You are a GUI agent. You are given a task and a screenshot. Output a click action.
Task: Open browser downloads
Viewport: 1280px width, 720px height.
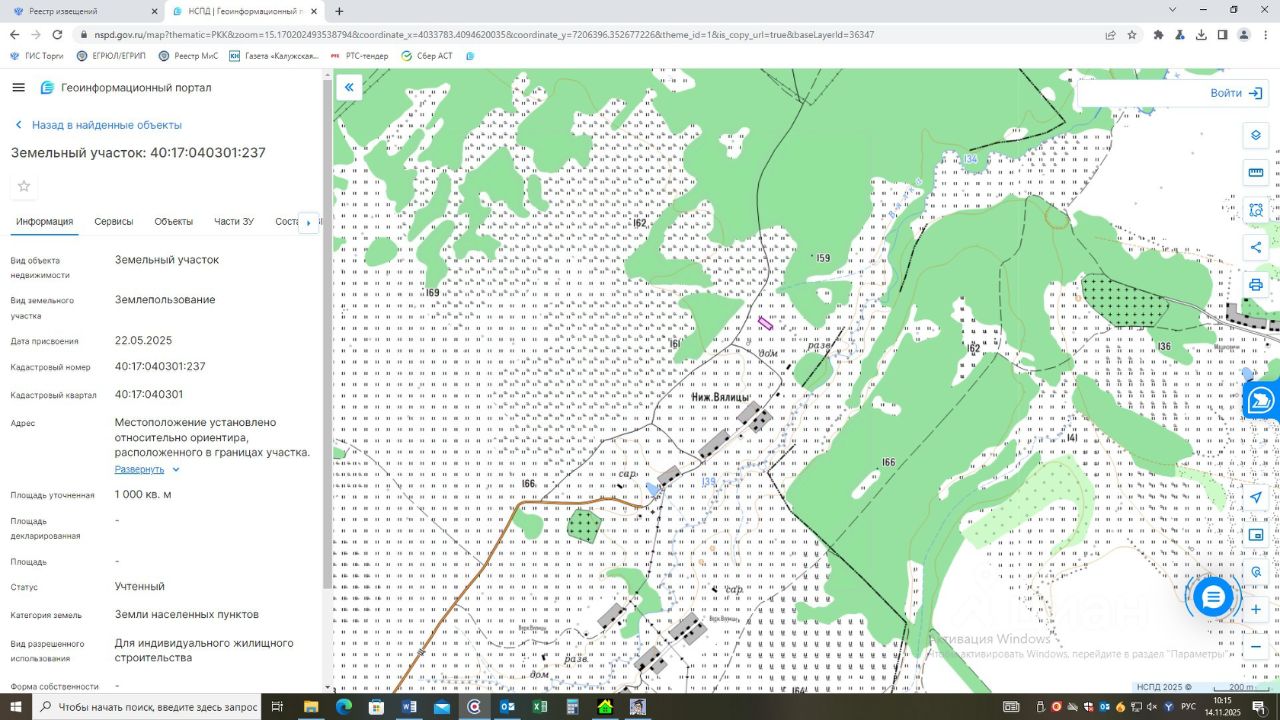pyautogui.click(x=1201, y=34)
